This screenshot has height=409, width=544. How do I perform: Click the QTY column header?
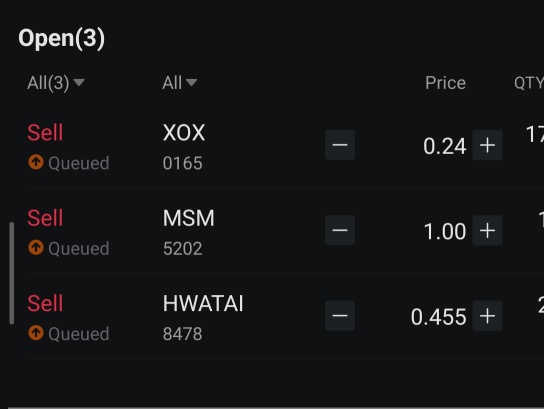[529, 83]
